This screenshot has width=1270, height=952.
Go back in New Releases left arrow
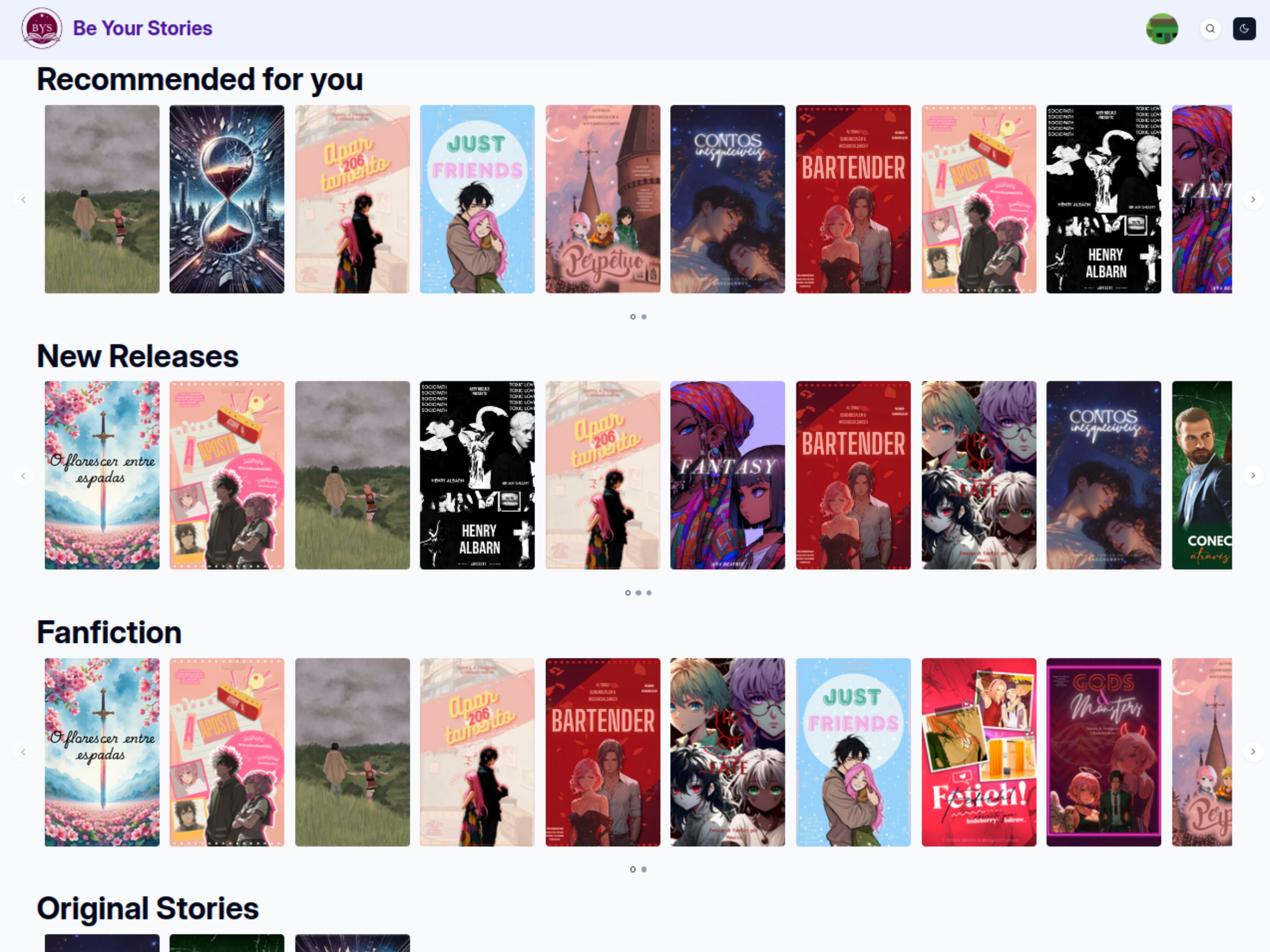point(24,476)
